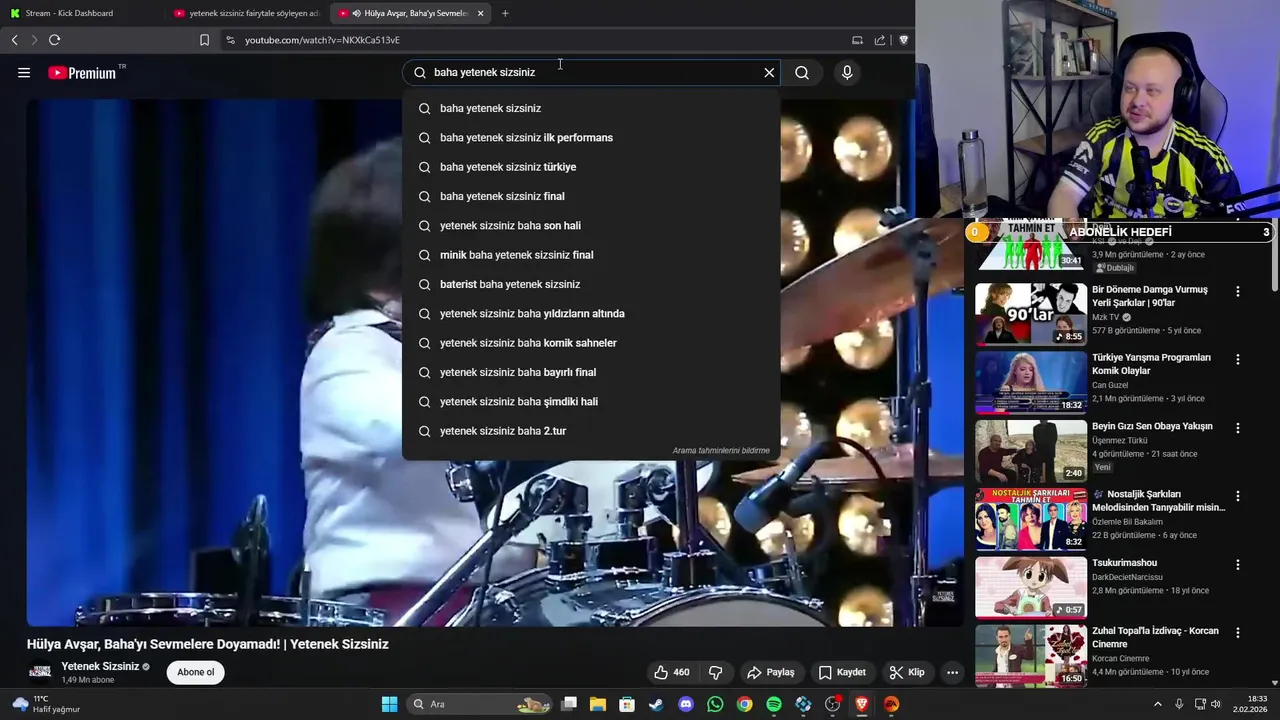Open Windows Start menu

tap(390, 704)
